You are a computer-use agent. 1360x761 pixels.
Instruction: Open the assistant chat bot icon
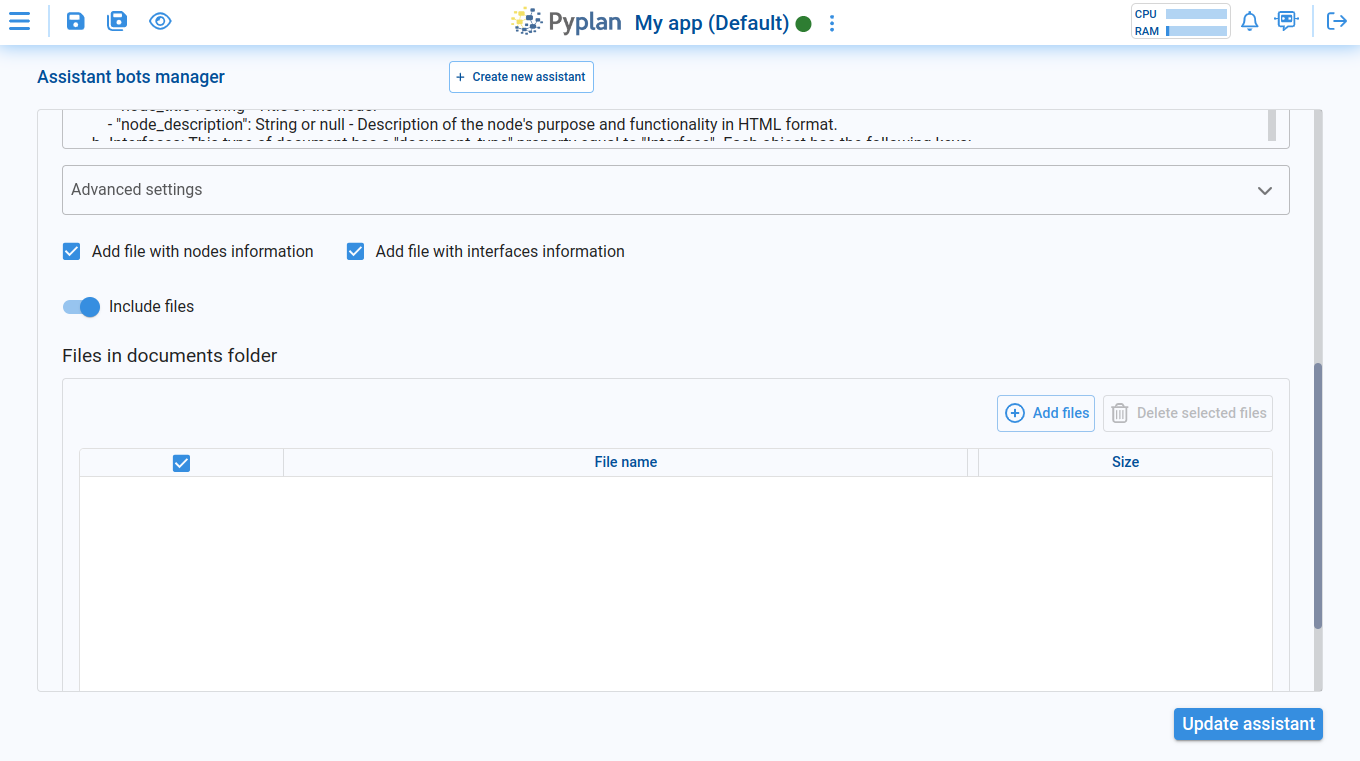tap(1286, 21)
